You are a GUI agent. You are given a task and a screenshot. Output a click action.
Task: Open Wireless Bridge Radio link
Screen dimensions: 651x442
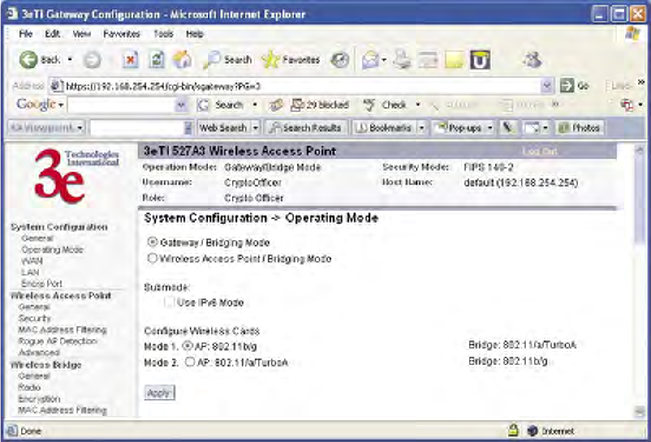29,387
